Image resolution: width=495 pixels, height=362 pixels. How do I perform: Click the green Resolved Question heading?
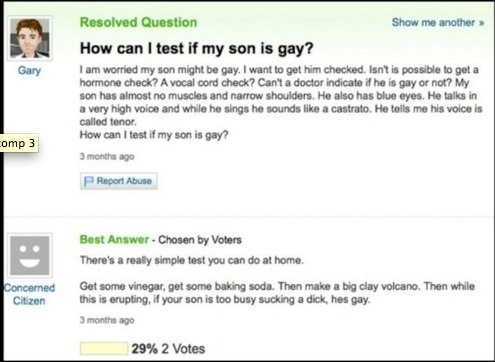(138, 22)
